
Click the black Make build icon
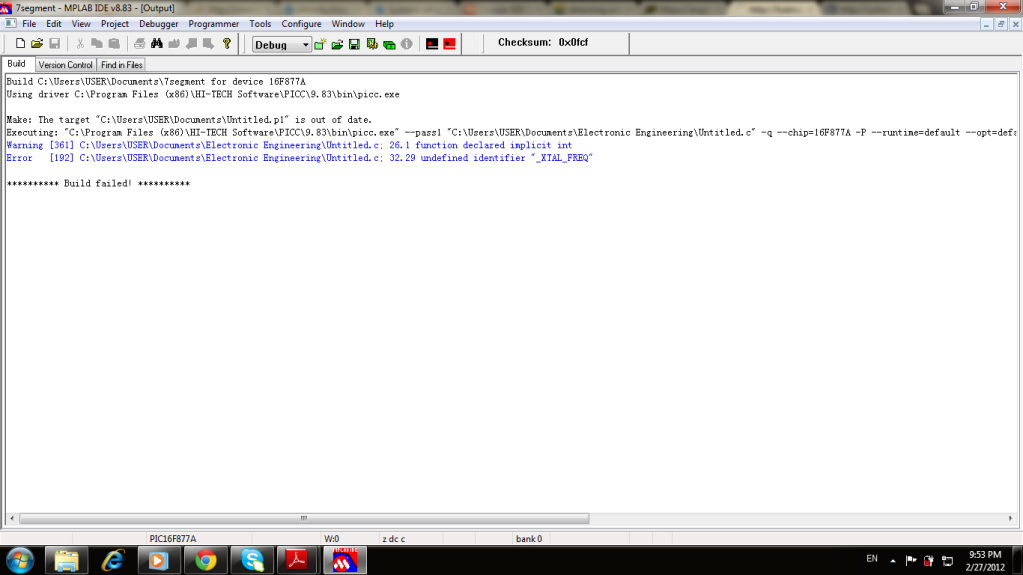tap(432, 44)
